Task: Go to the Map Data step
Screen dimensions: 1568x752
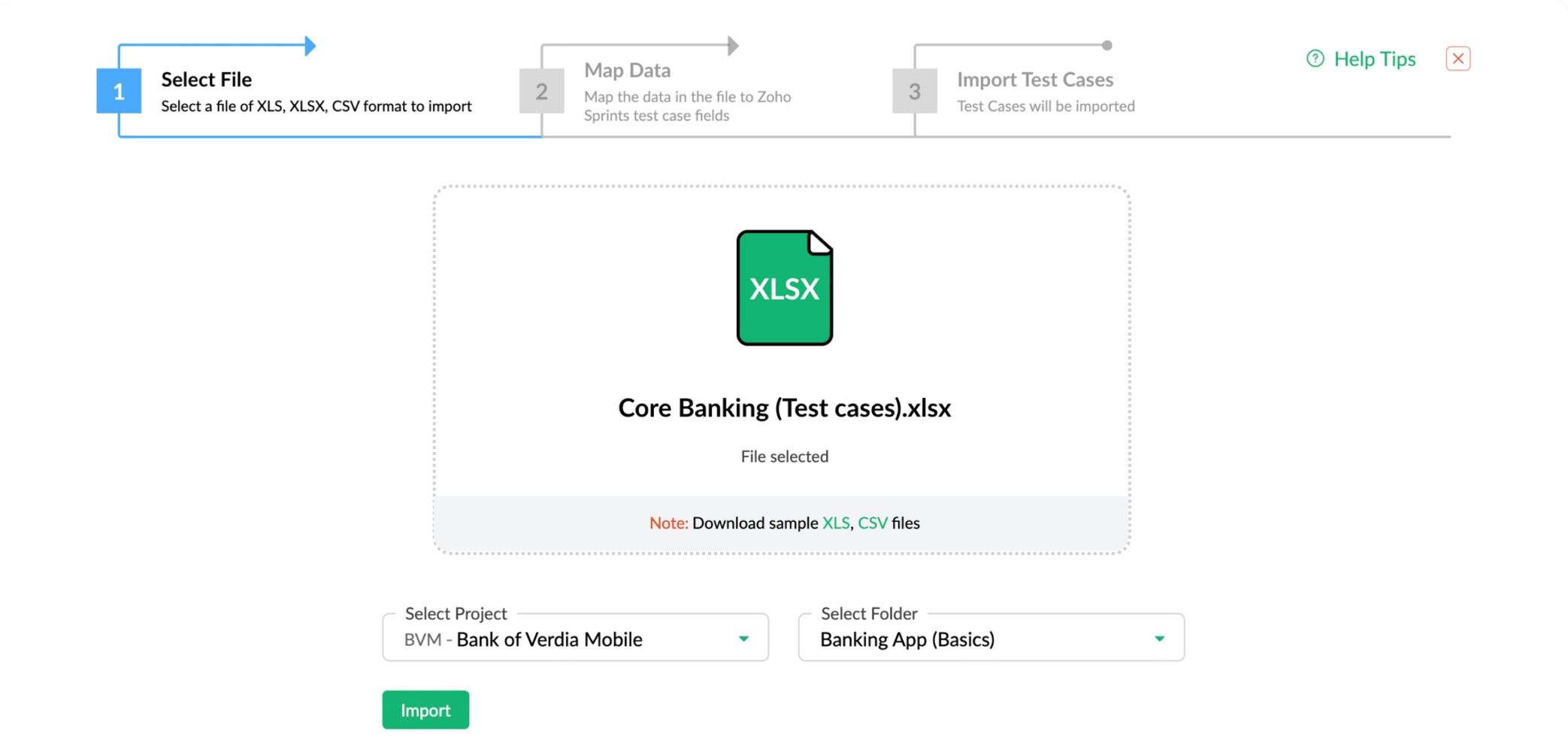Action: click(627, 71)
